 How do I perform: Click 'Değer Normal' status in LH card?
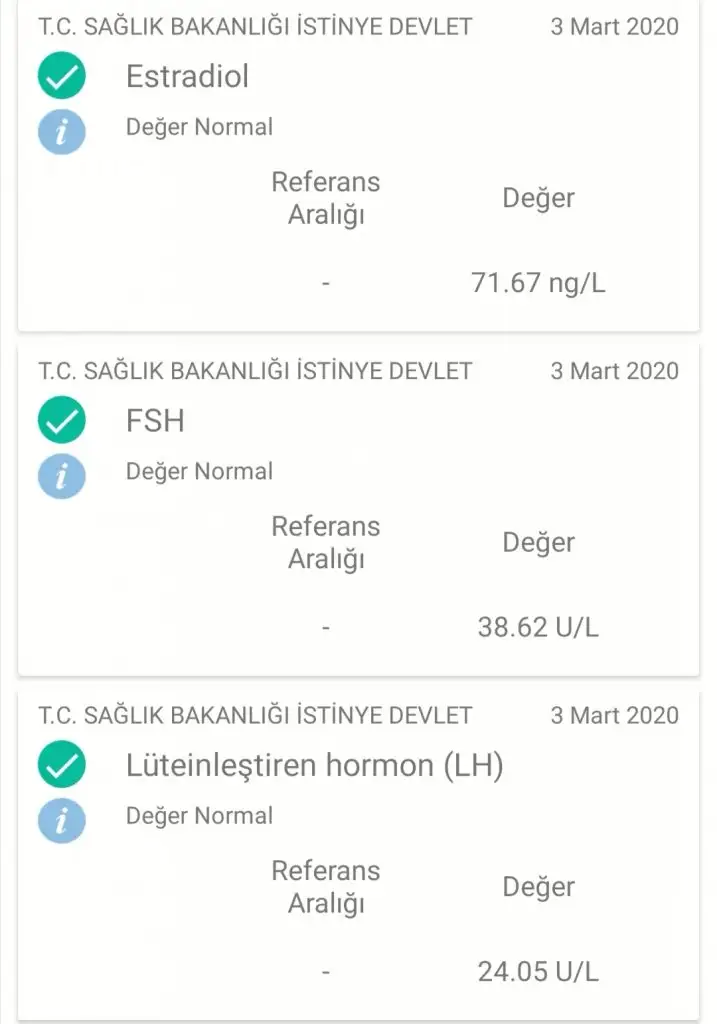199,816
